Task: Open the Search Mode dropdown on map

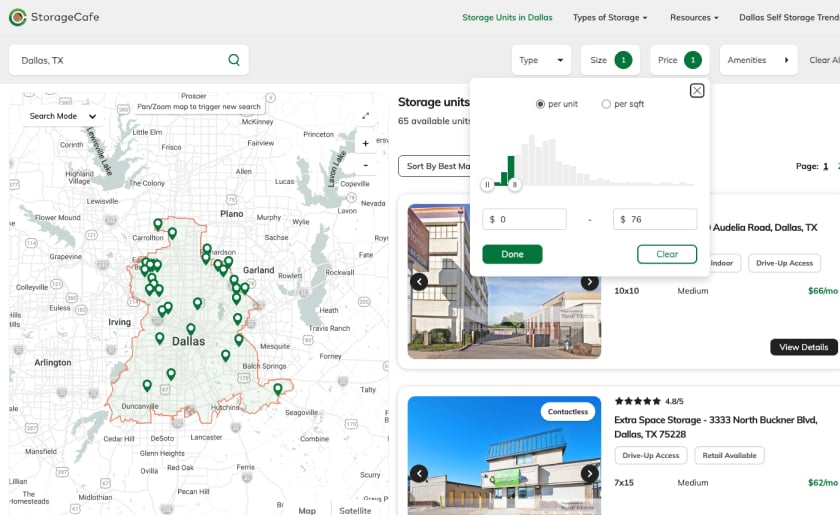Action: (x=62, y=116)
